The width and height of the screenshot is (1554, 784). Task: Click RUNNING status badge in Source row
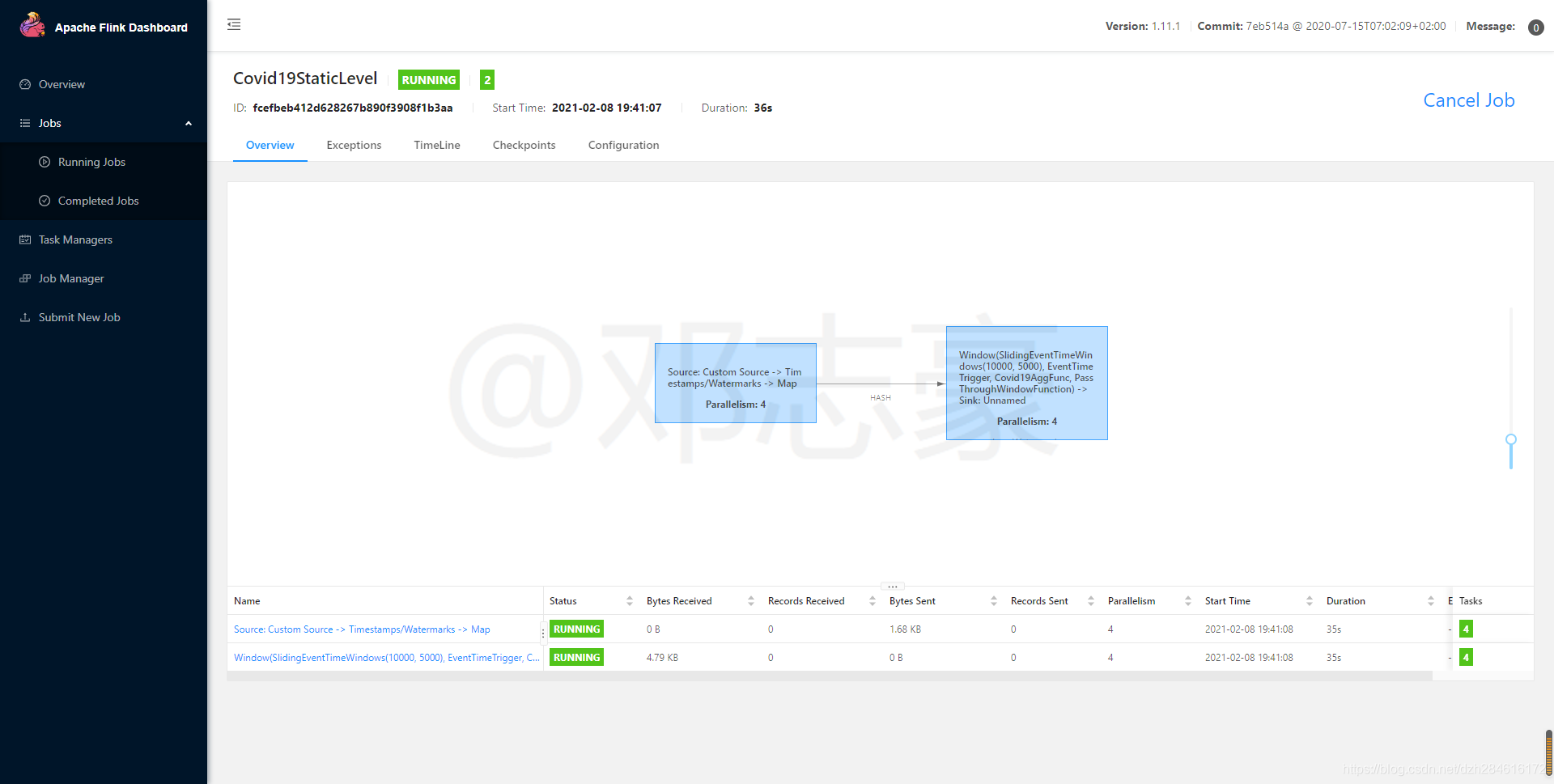coord(576,629)
